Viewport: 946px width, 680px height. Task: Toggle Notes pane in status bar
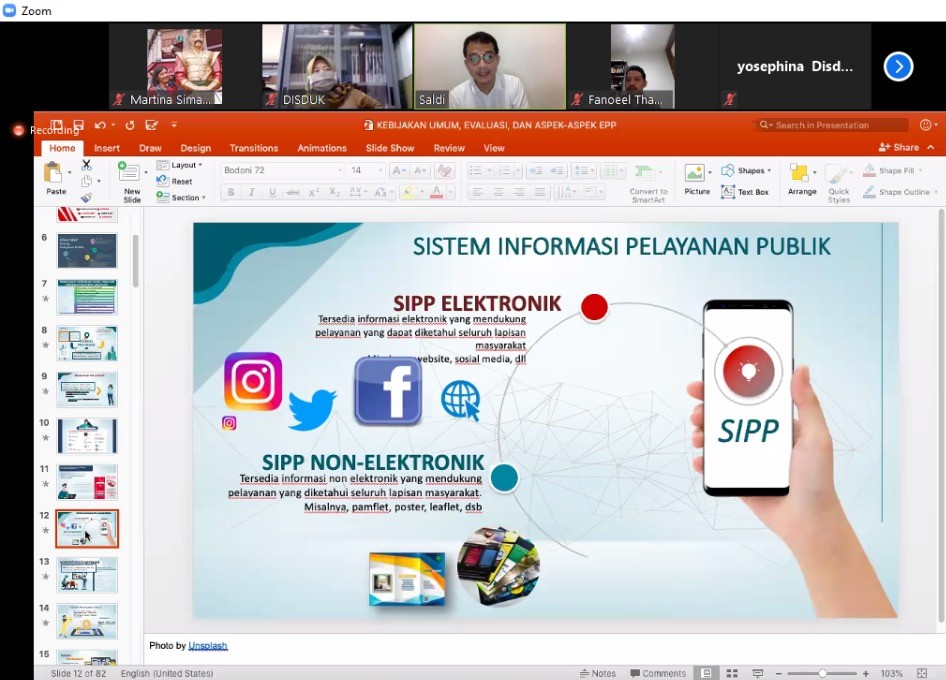click(597, 673)
